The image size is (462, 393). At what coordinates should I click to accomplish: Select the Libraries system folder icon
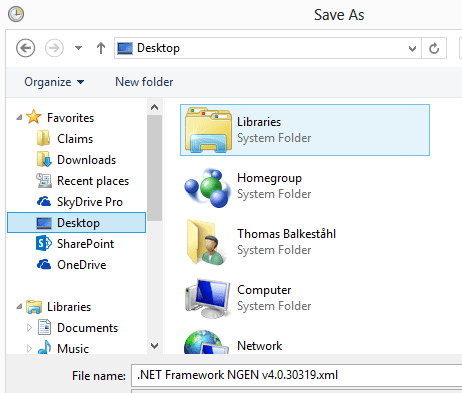(x=209, y=130)
